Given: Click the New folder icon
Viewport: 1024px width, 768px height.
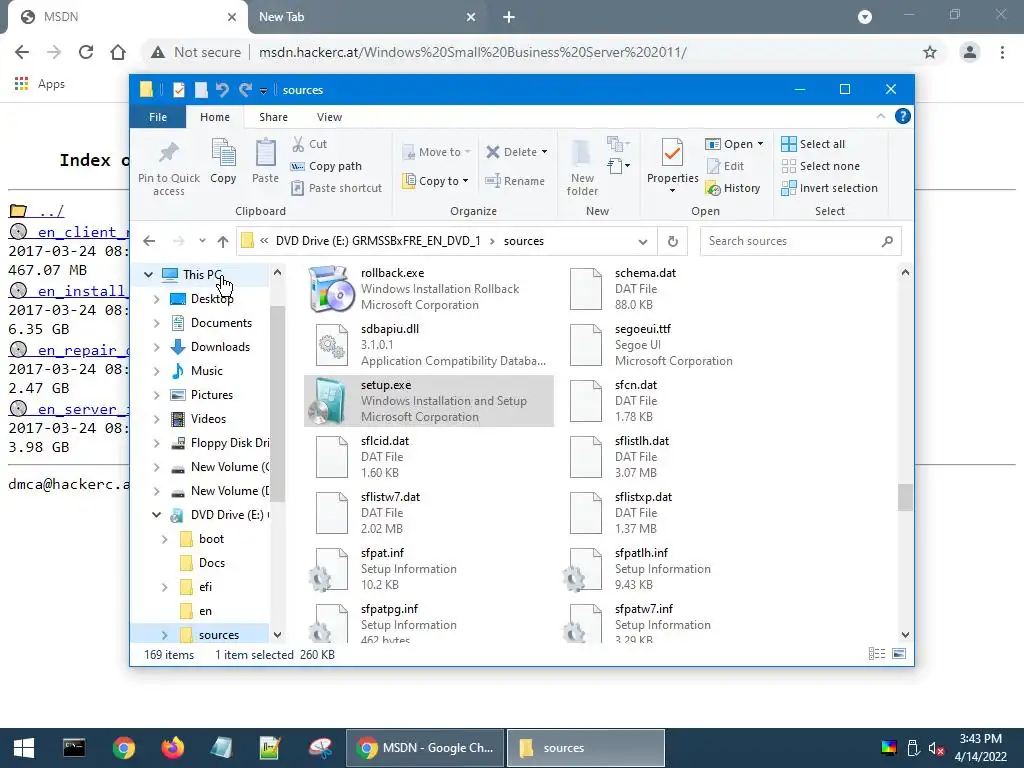Looking at the screenshot, I should tap(582, 153).
